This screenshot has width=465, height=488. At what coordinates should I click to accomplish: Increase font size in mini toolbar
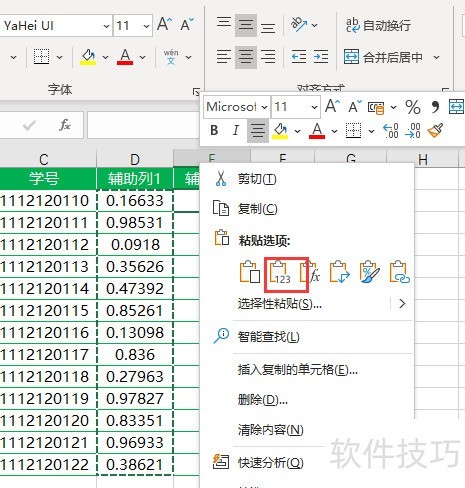pos(332,106)
